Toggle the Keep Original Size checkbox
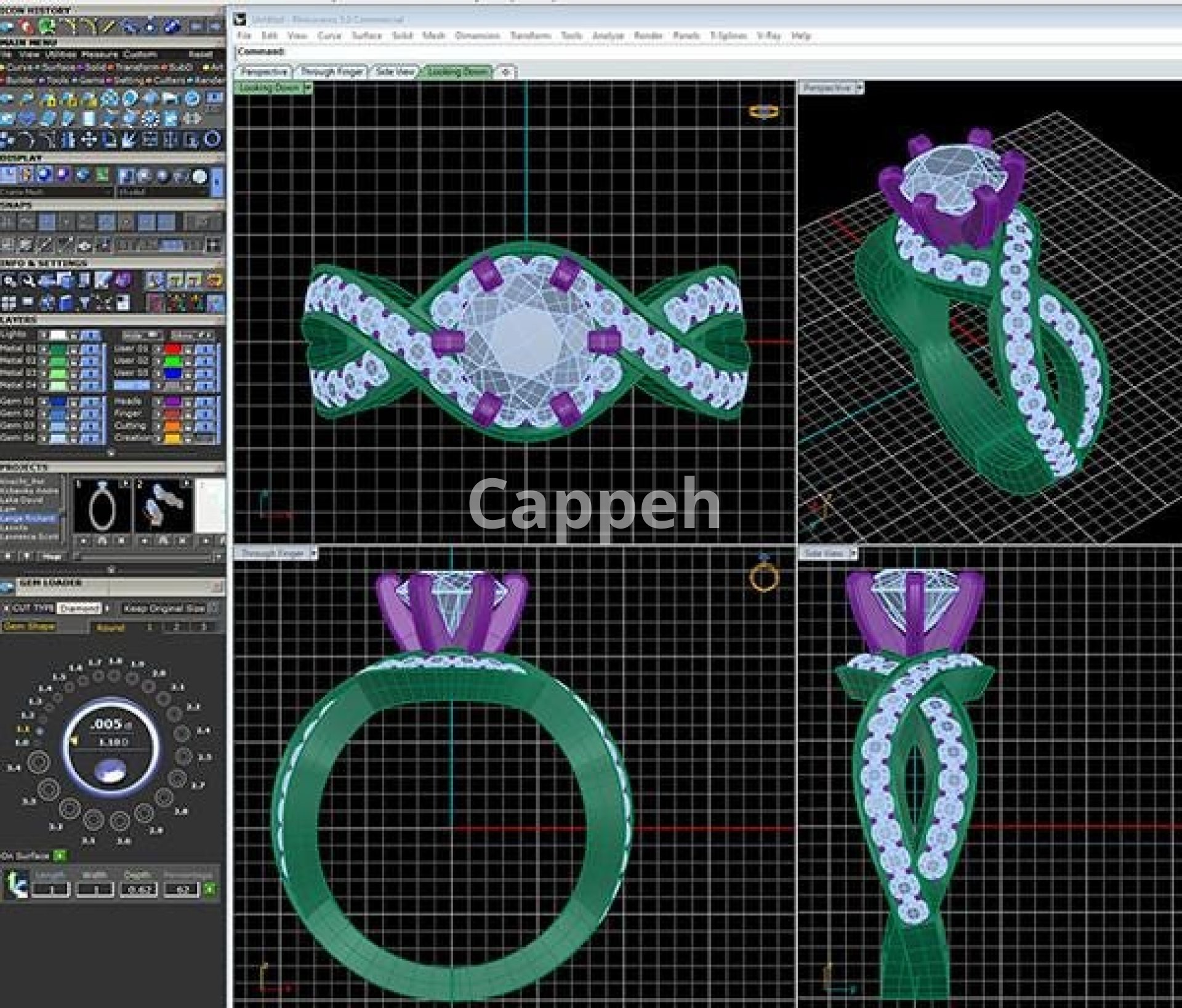 [213, 608]
